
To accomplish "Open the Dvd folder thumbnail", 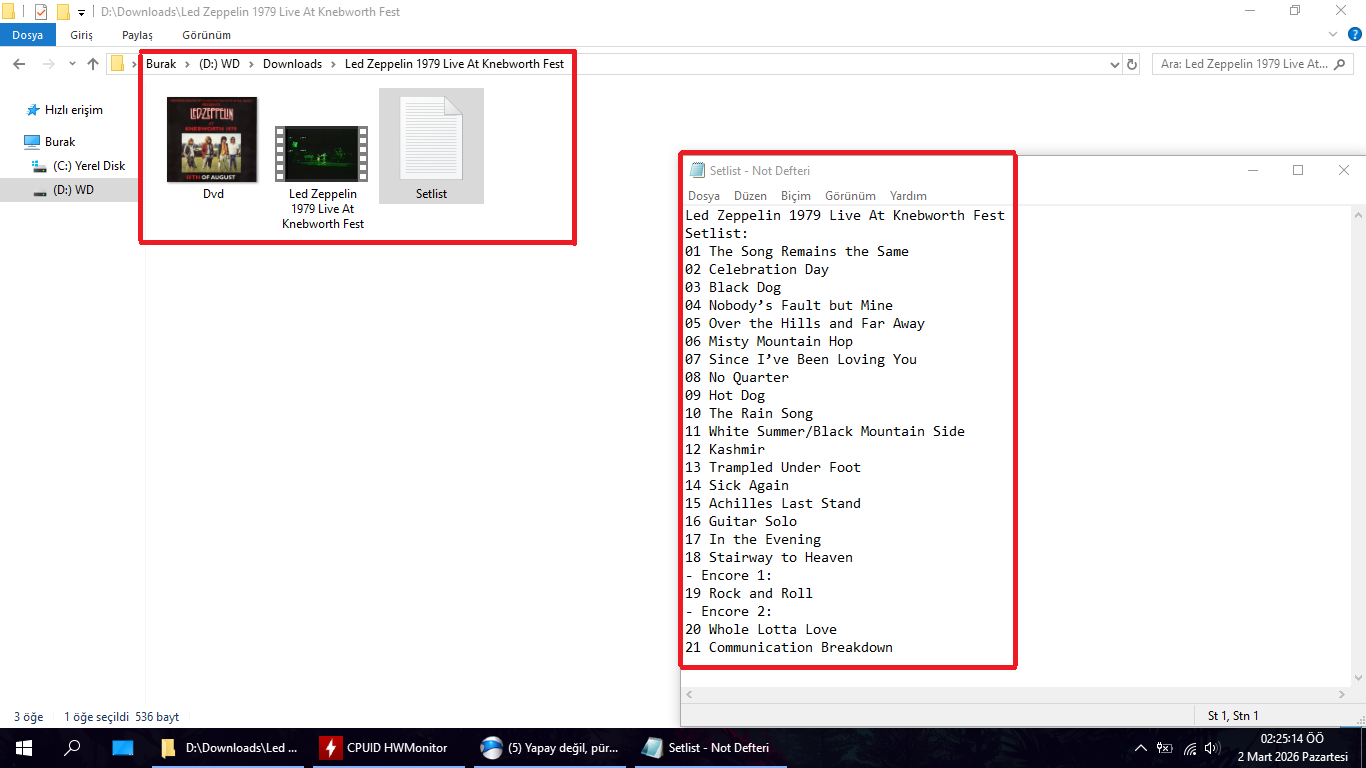I will tap(212, 139).
